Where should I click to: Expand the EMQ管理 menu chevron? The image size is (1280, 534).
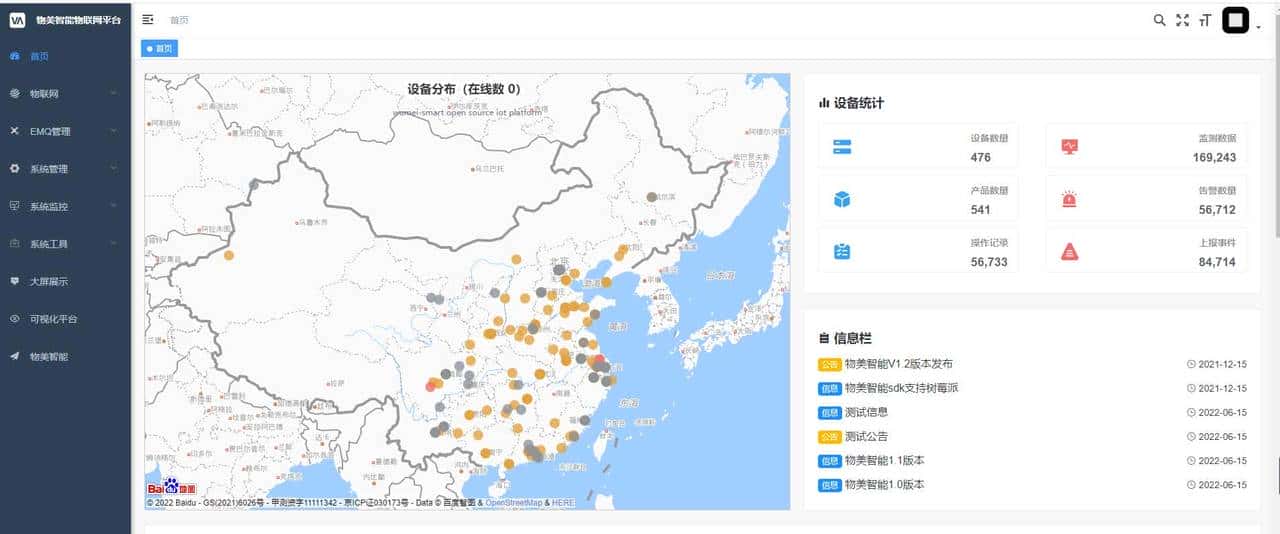[113, 131]
